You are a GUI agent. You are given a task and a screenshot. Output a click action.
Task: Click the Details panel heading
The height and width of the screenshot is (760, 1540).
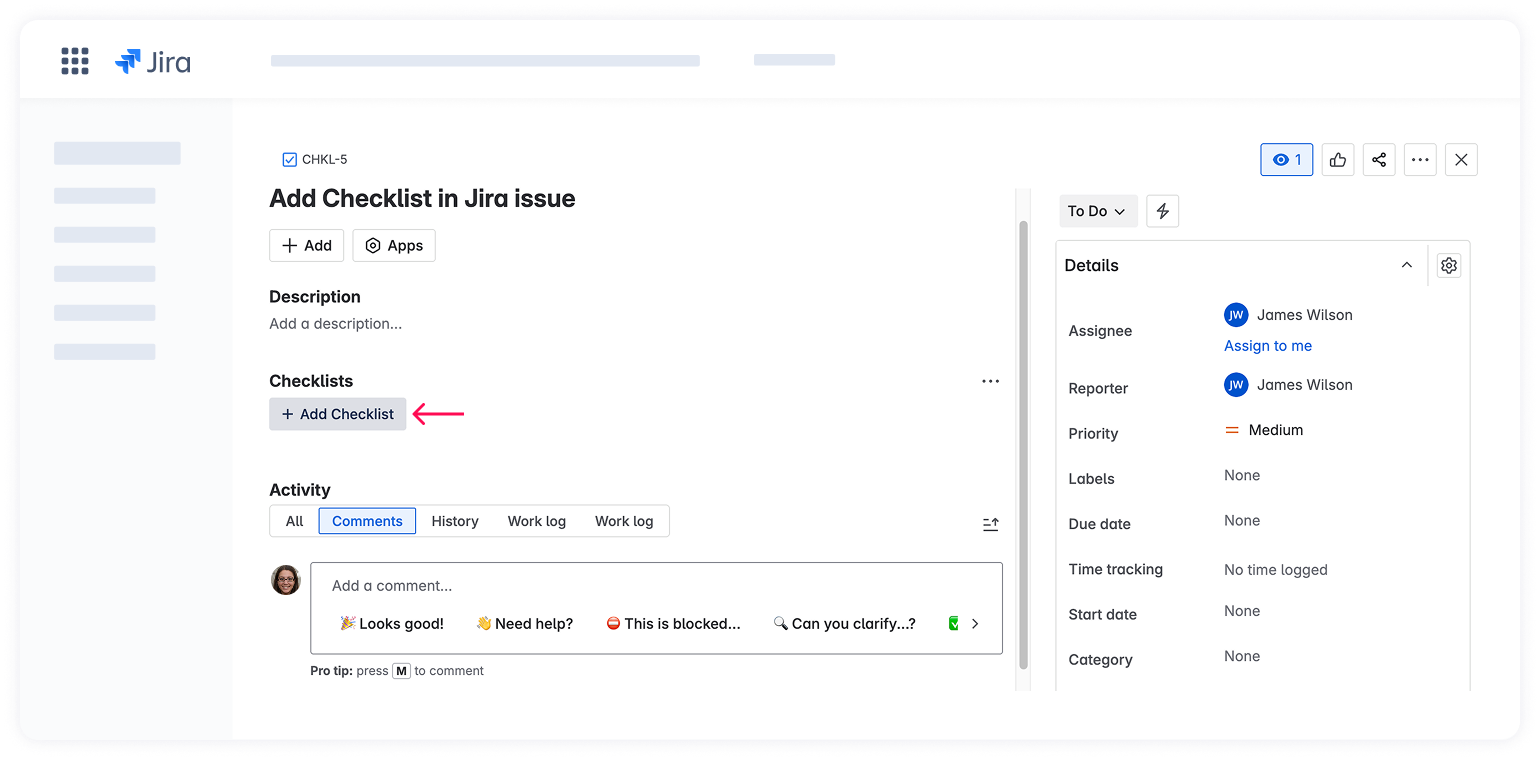pos(1091,265)
